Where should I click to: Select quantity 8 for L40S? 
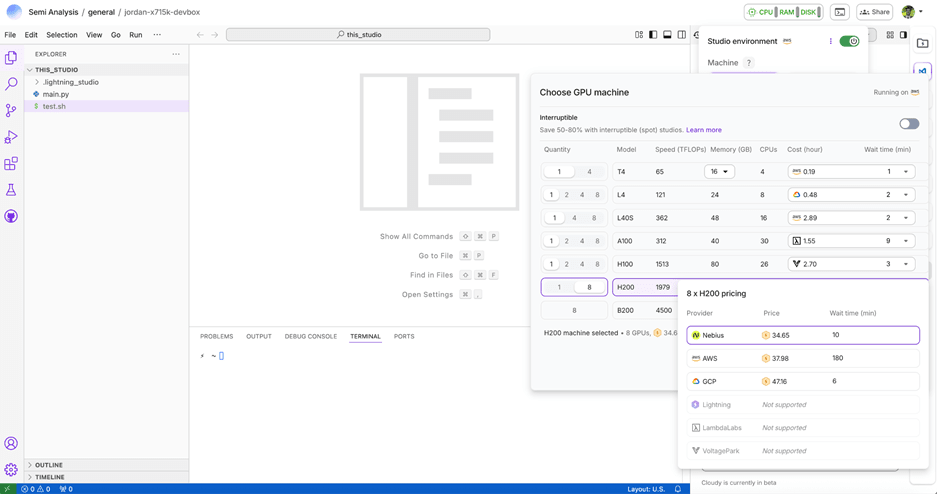tap(594, 218)
